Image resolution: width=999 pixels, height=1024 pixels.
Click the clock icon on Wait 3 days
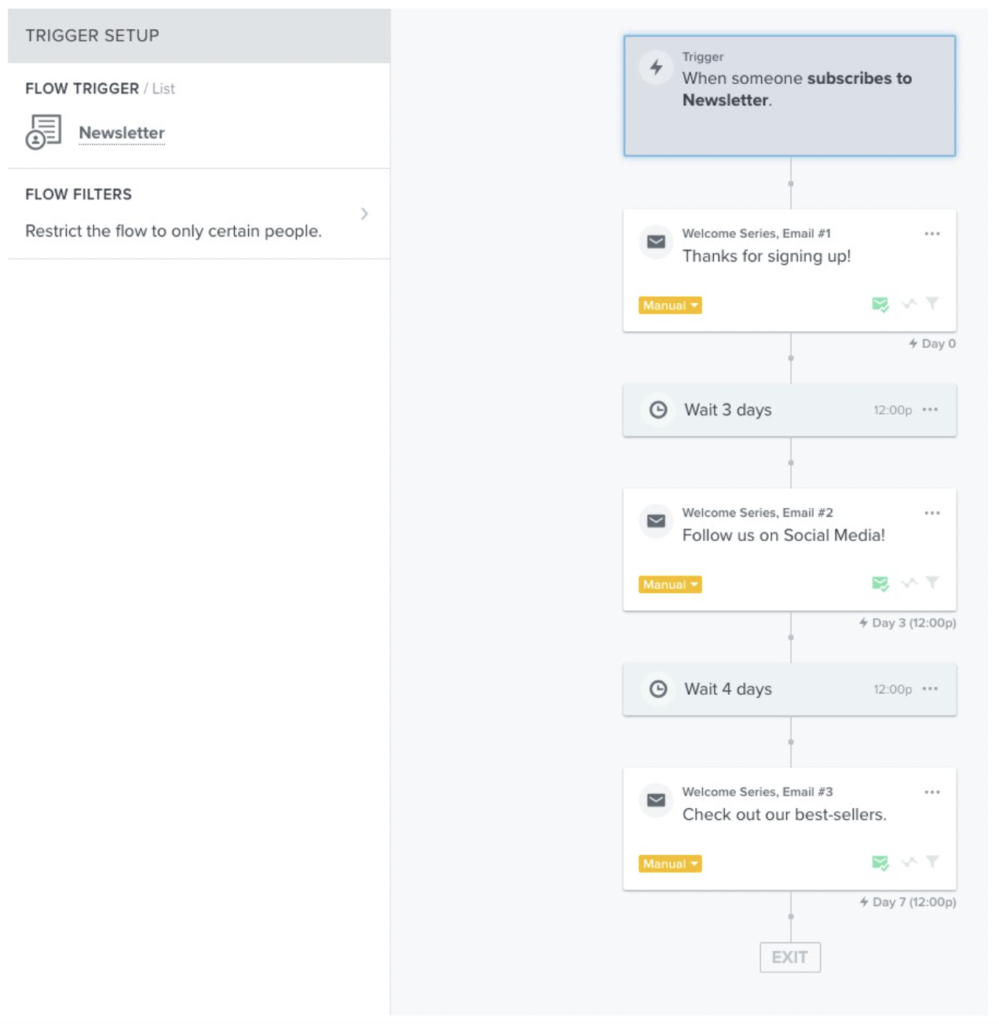point(658,410)
